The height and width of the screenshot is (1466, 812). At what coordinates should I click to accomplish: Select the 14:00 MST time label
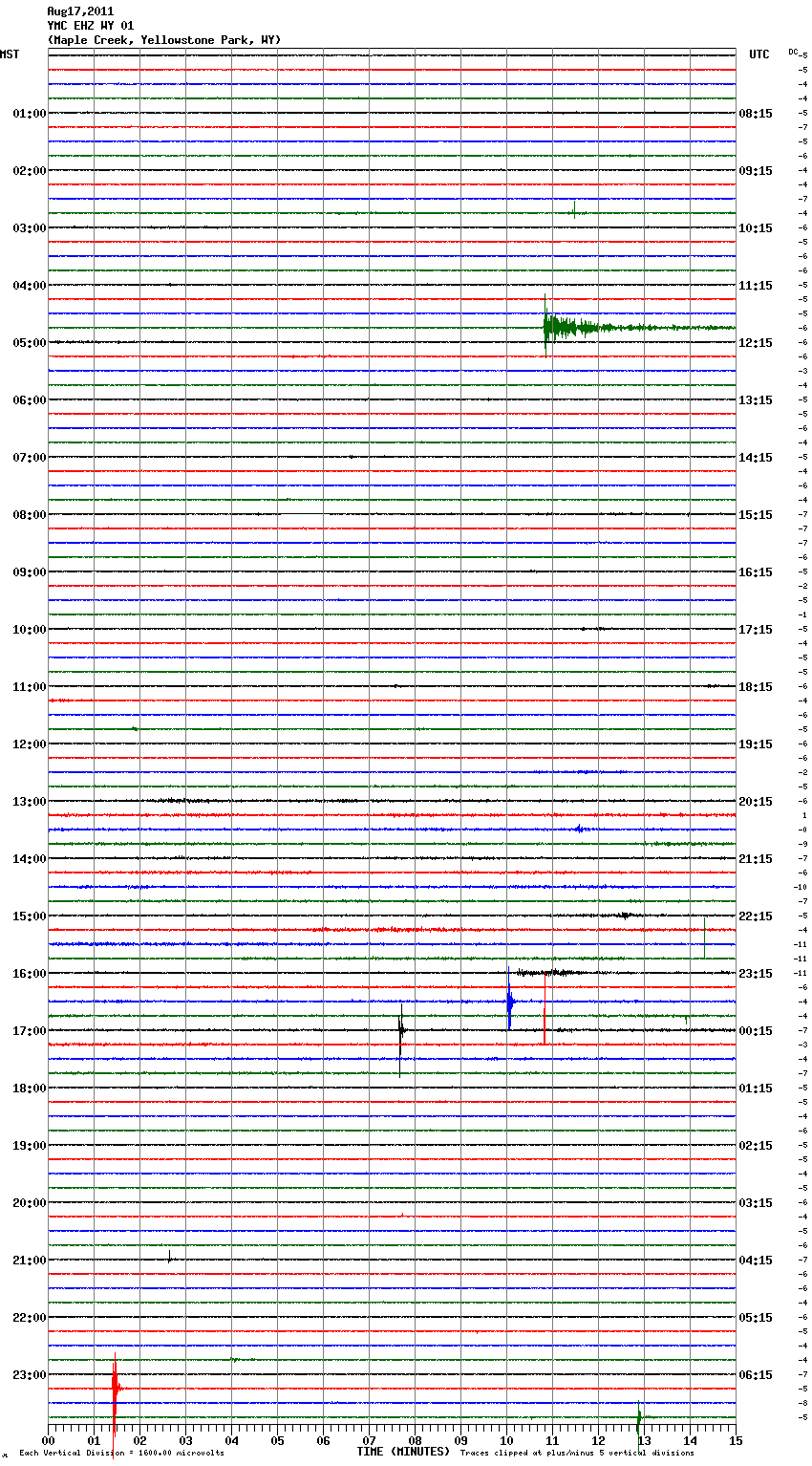[30, 859]
